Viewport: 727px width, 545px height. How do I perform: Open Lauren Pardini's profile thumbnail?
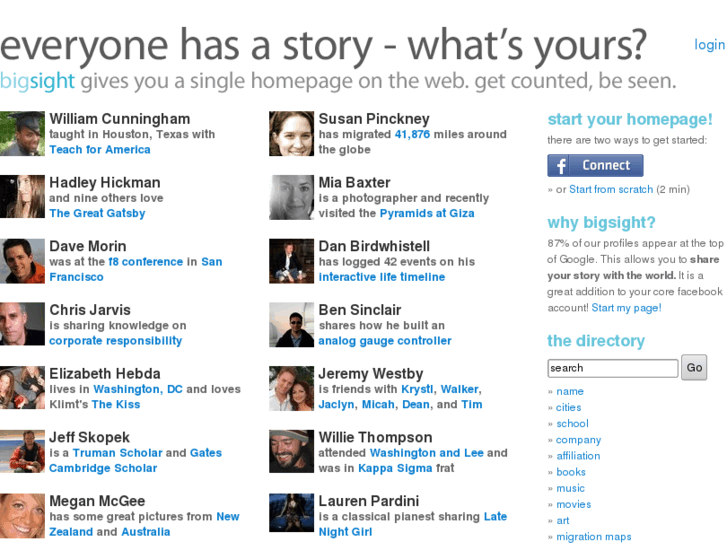coord(292,514)
